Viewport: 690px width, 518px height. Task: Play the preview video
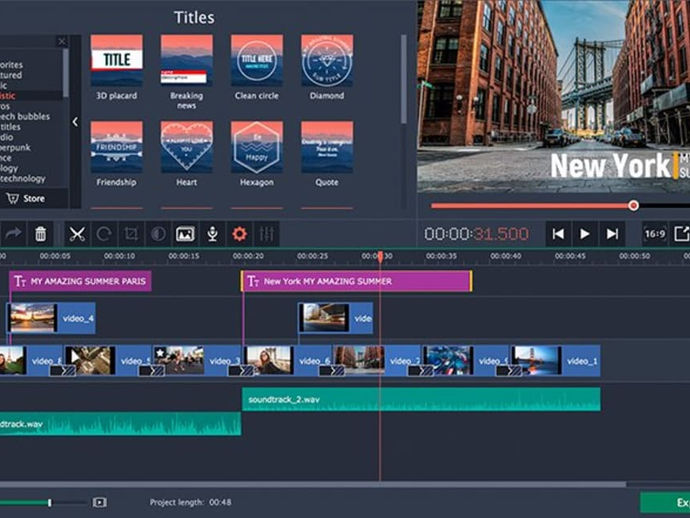[585, 234]
